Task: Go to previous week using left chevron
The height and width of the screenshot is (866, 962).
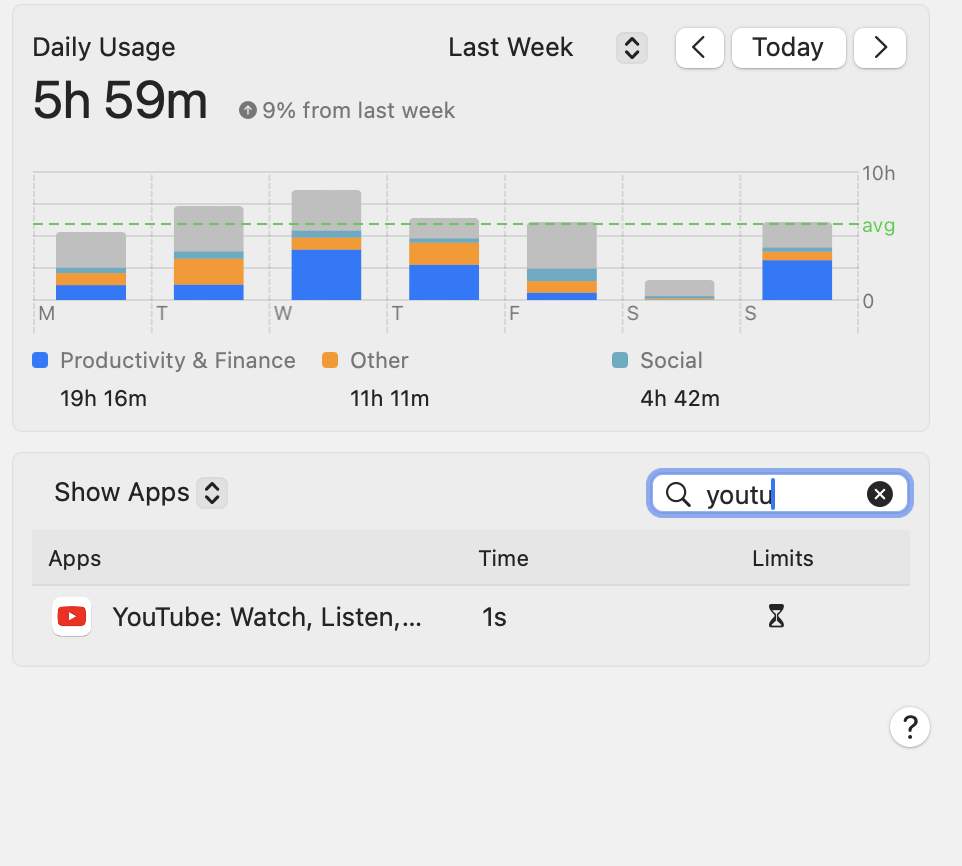Action: (700, 48)
